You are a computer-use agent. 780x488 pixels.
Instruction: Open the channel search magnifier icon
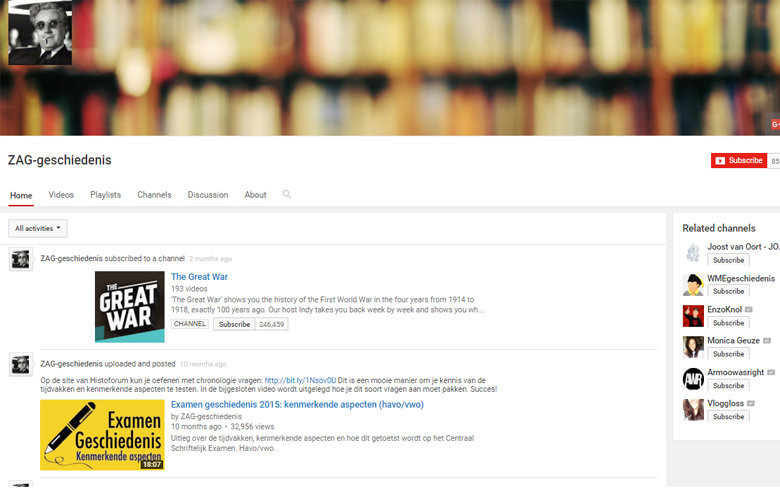click(287, 195)
